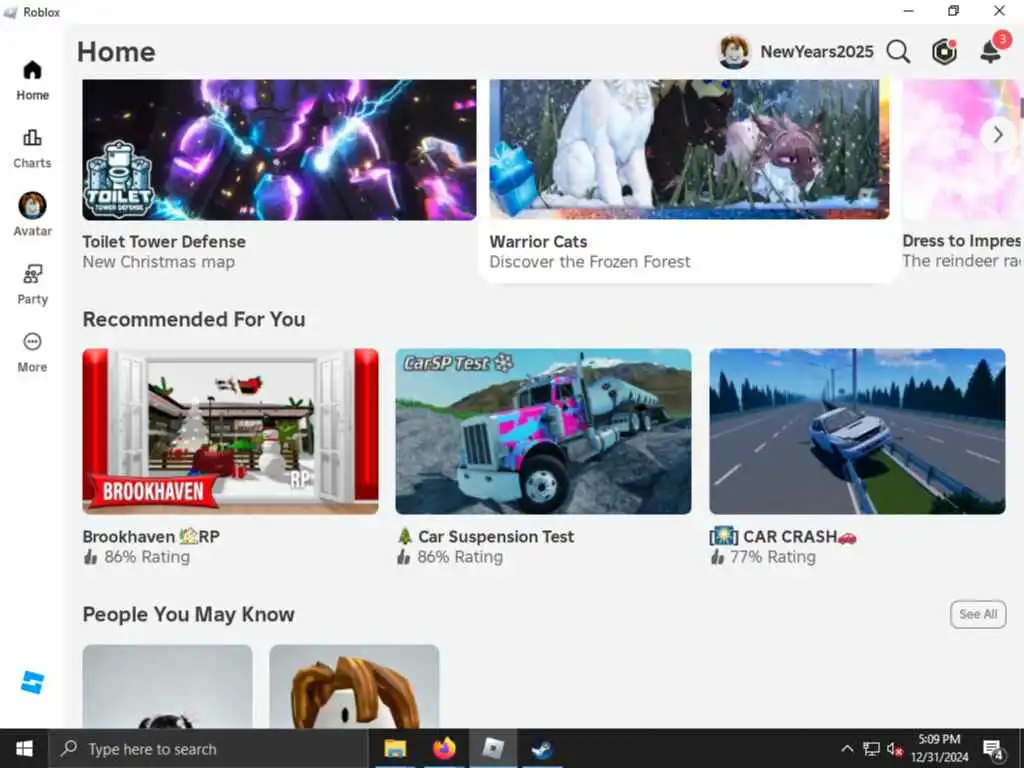The image size is (1024, 768).
Task: Click the blue Roblox Studio icon in sidebar
Action: (x=32, y=682)
